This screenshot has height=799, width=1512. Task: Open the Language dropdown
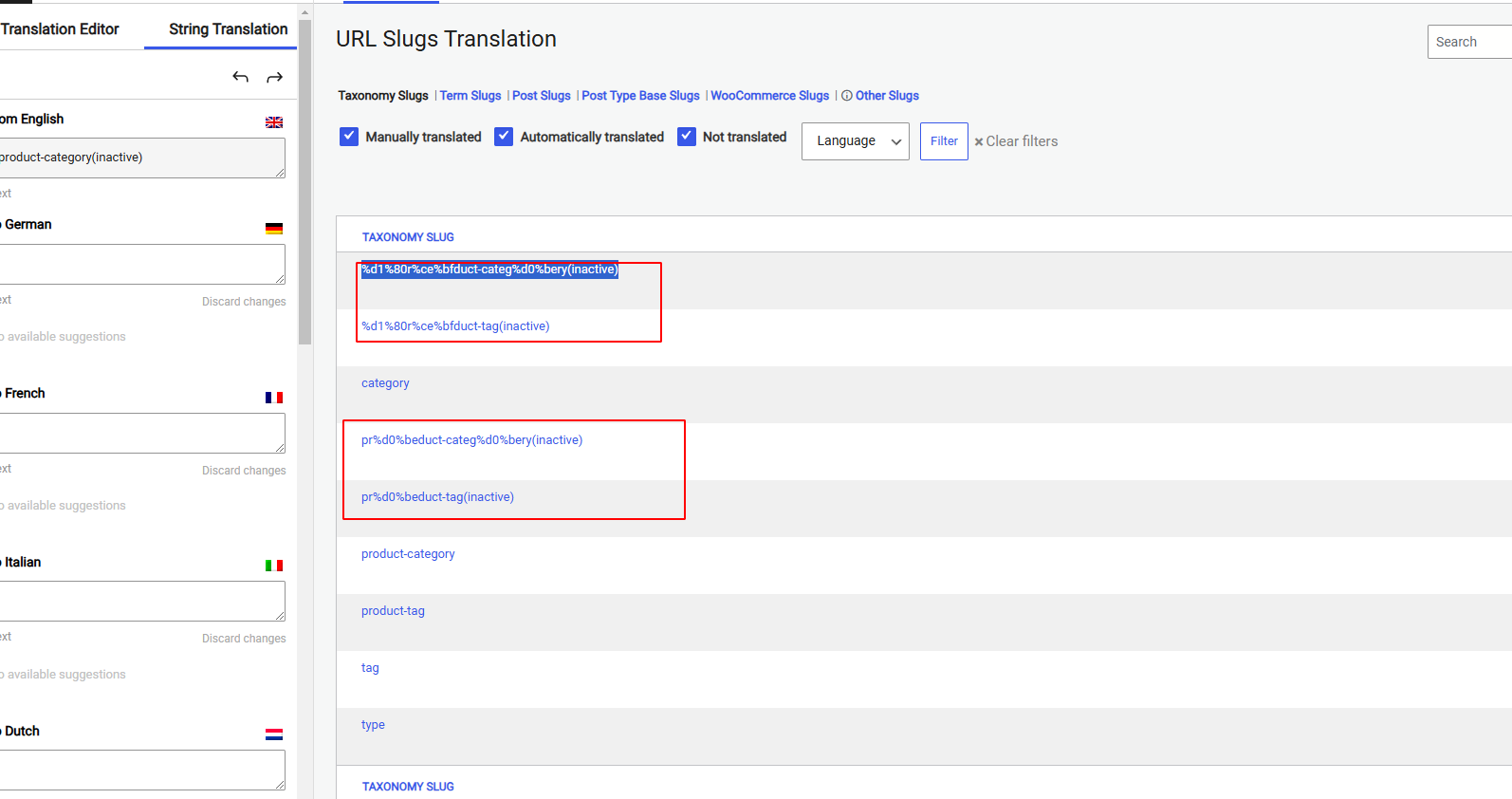pos(856,141)
